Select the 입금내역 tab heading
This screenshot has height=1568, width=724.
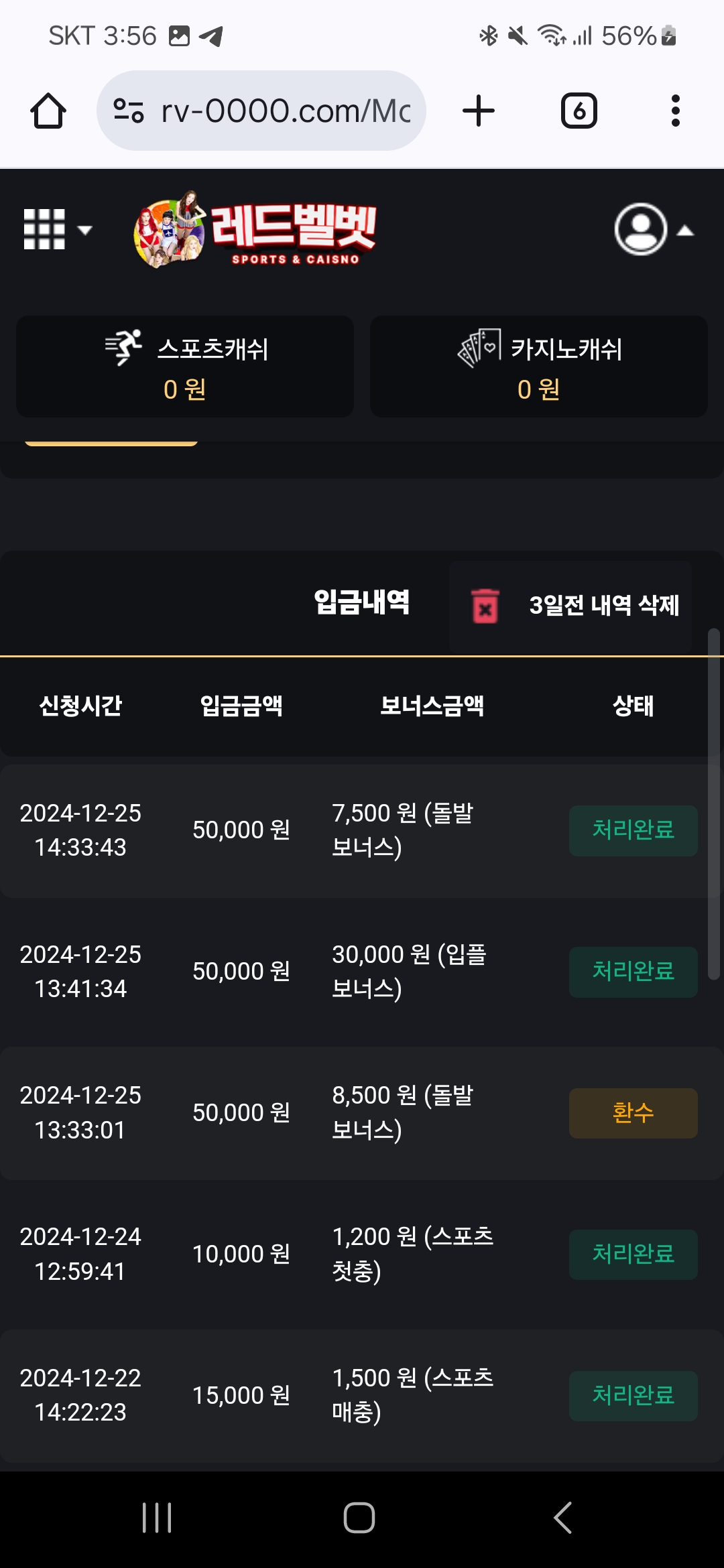coord(362,602)
